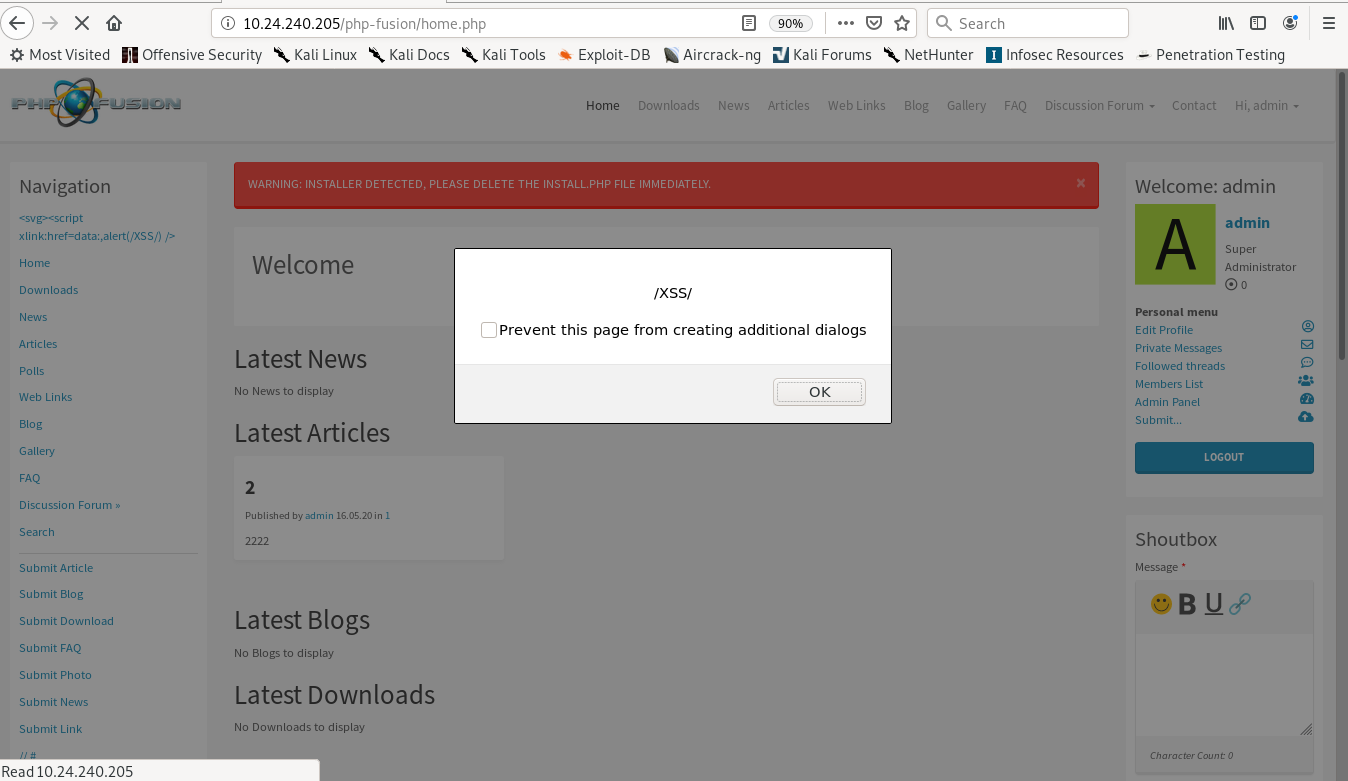Toggle underline in Shoutbox toolbar
This screenshot has width=1348, height=781.
coord(1213,604)
